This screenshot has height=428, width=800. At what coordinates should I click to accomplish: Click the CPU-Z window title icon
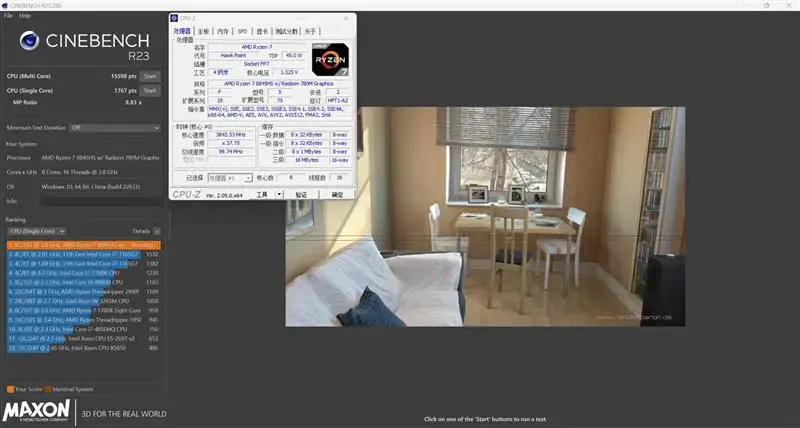pyautogui.click(x=174, y=18)
